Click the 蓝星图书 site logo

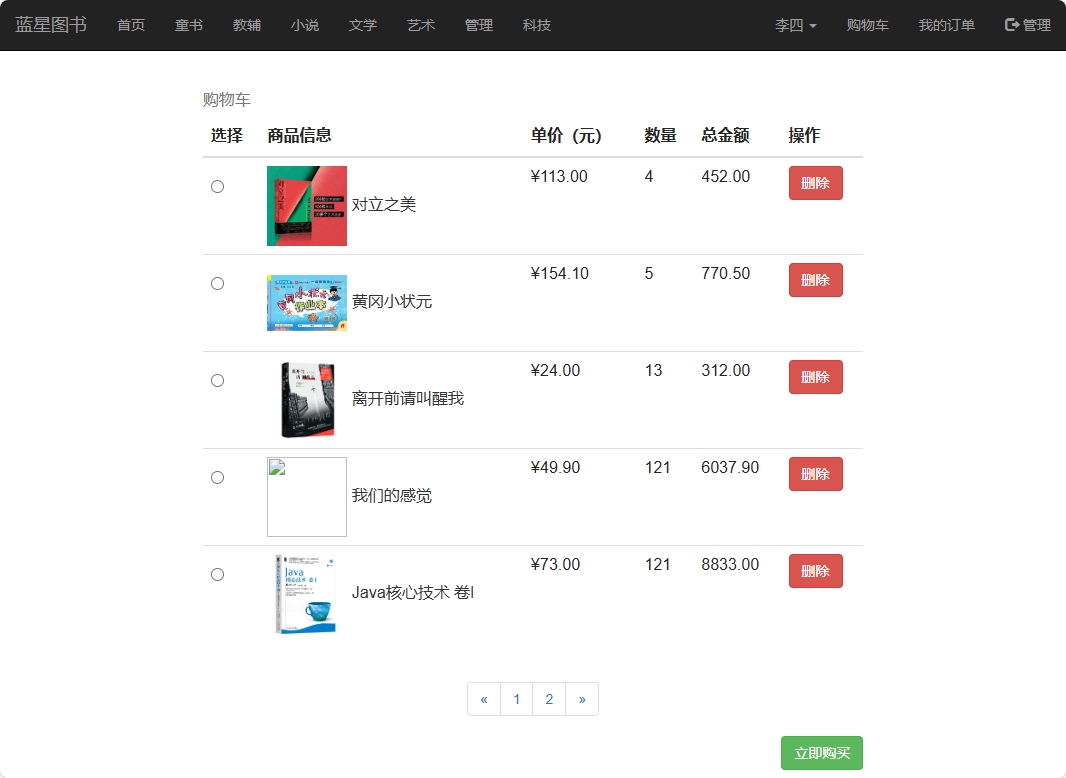51,25
